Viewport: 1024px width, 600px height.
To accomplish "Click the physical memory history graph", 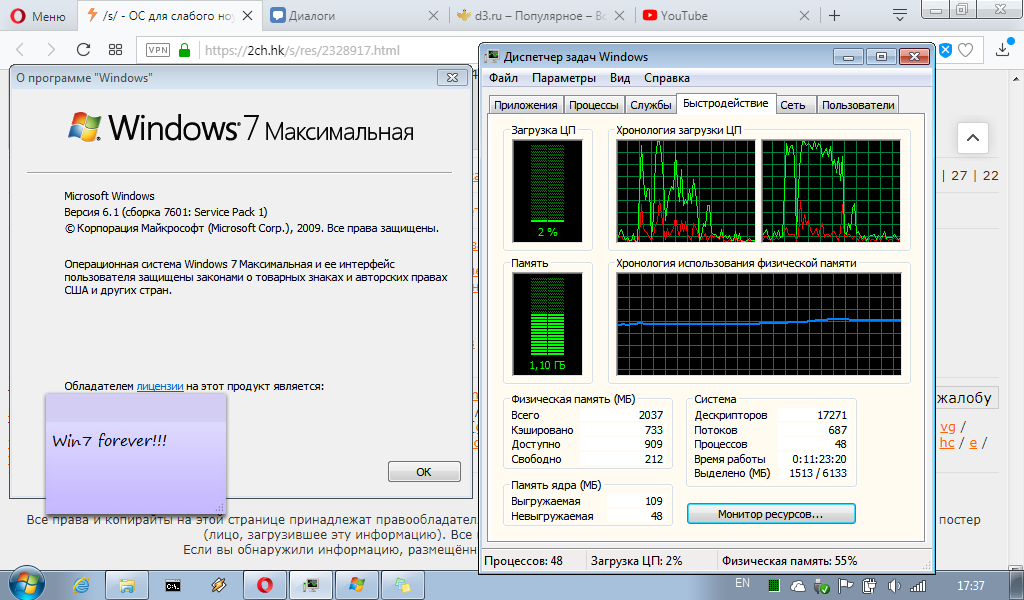I will tap(759, 324).
